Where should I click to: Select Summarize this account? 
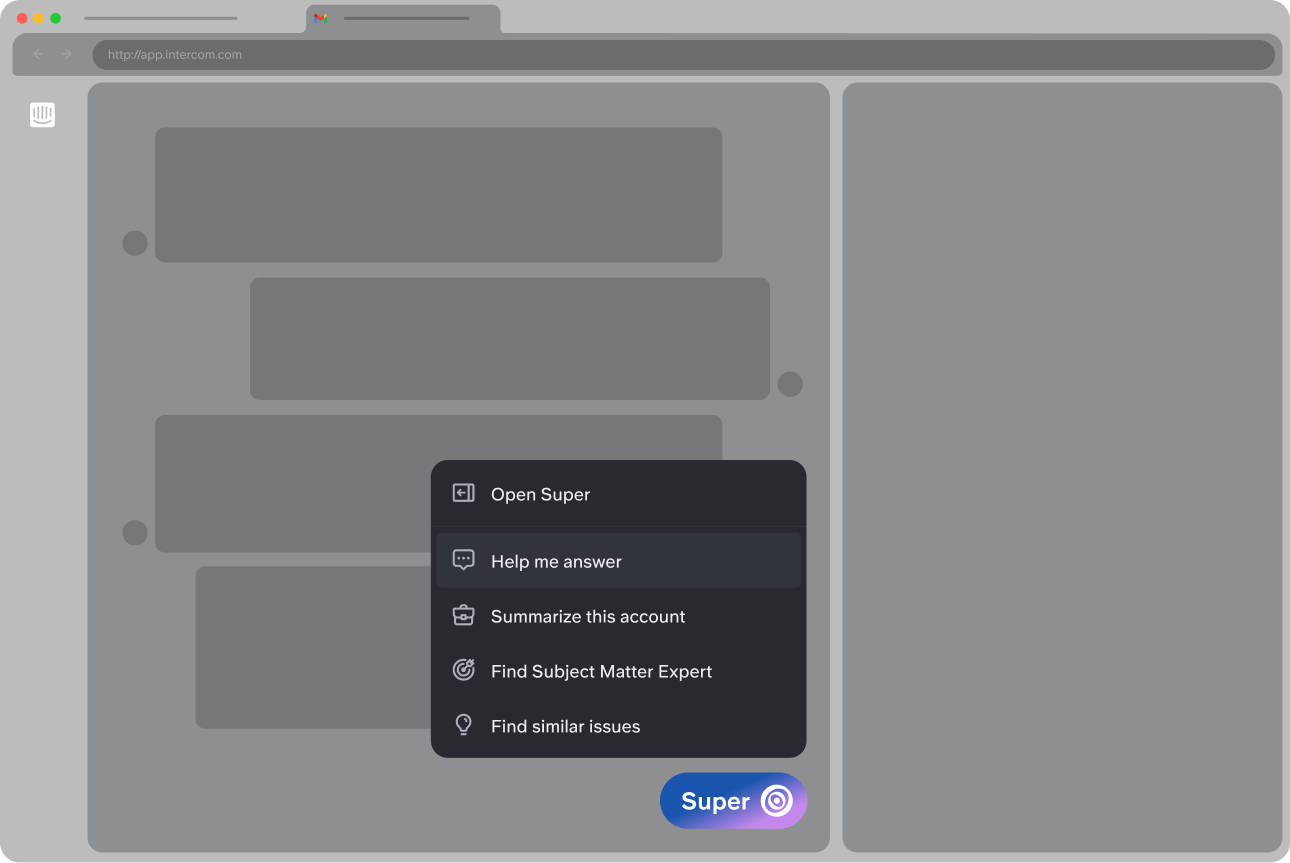[618, 616]
